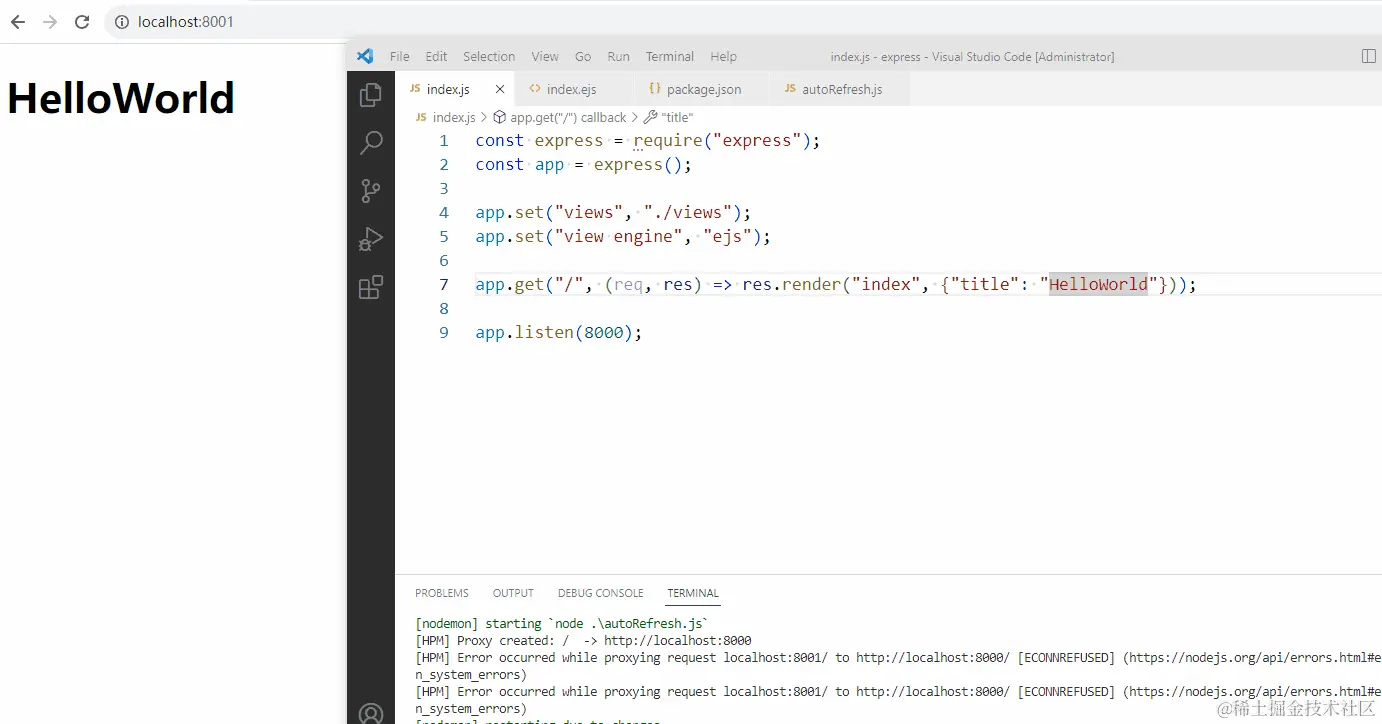View site info icon in address bar
Screen dimensions: 1382x724
click(122, 22)
